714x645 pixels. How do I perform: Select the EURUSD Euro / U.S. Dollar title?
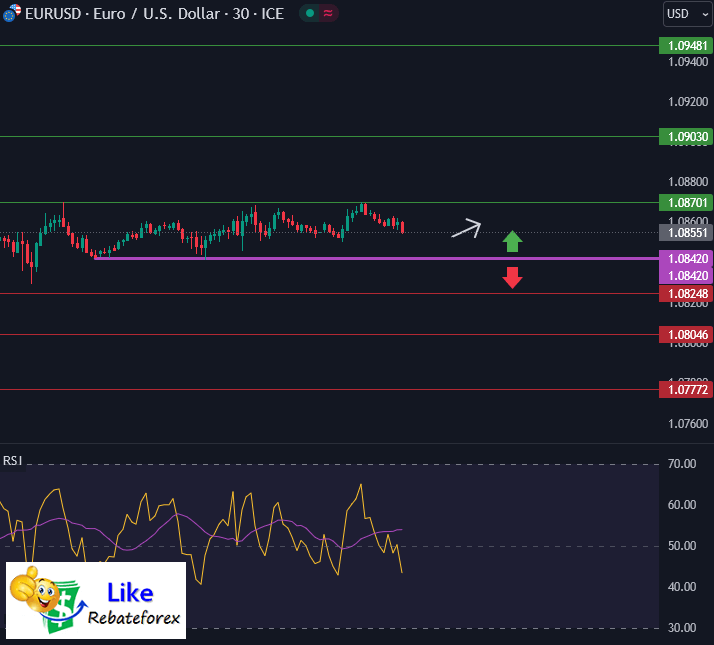click(154, 14)
